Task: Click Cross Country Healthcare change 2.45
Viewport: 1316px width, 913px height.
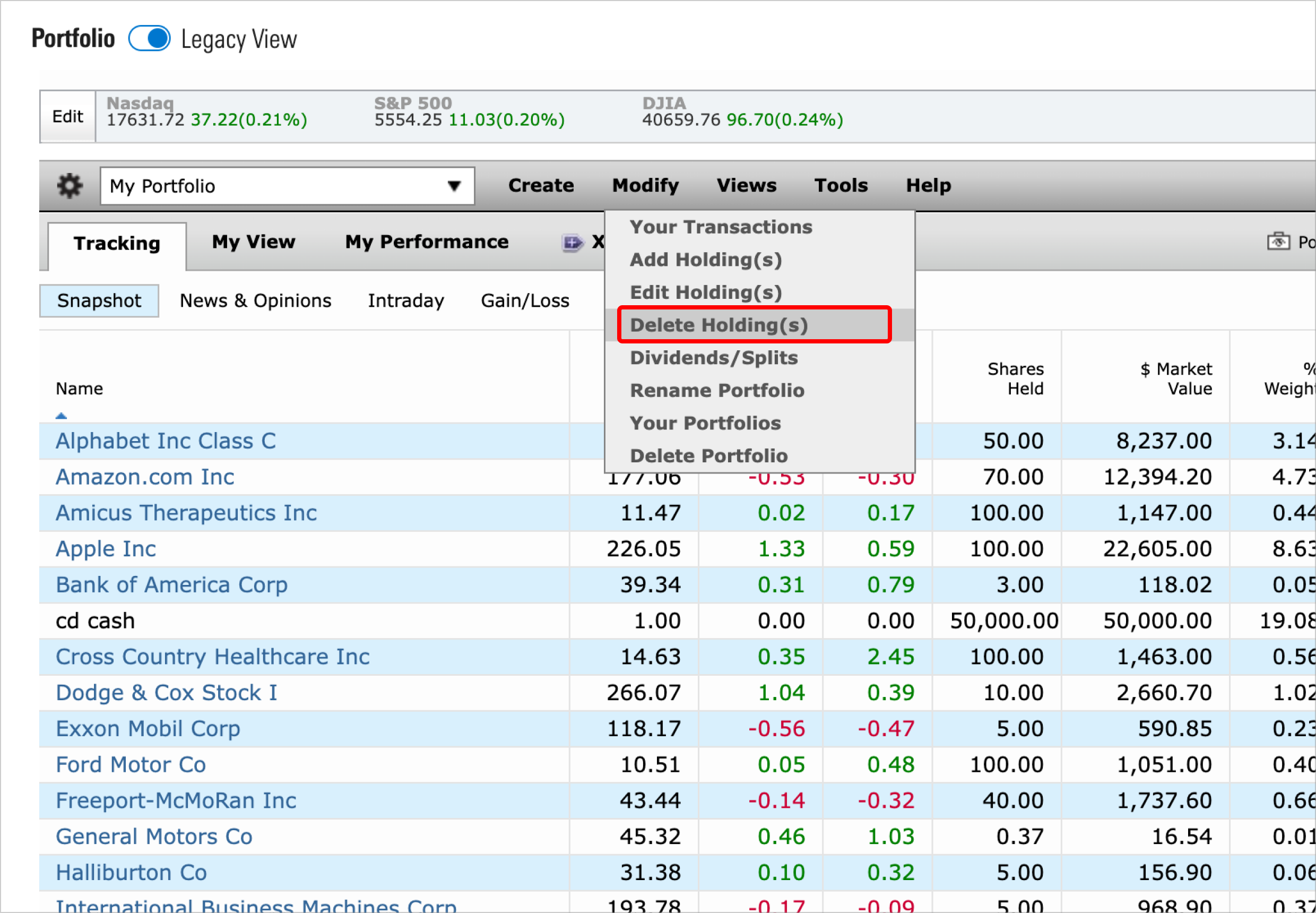Action: click(x=890, y=657)
